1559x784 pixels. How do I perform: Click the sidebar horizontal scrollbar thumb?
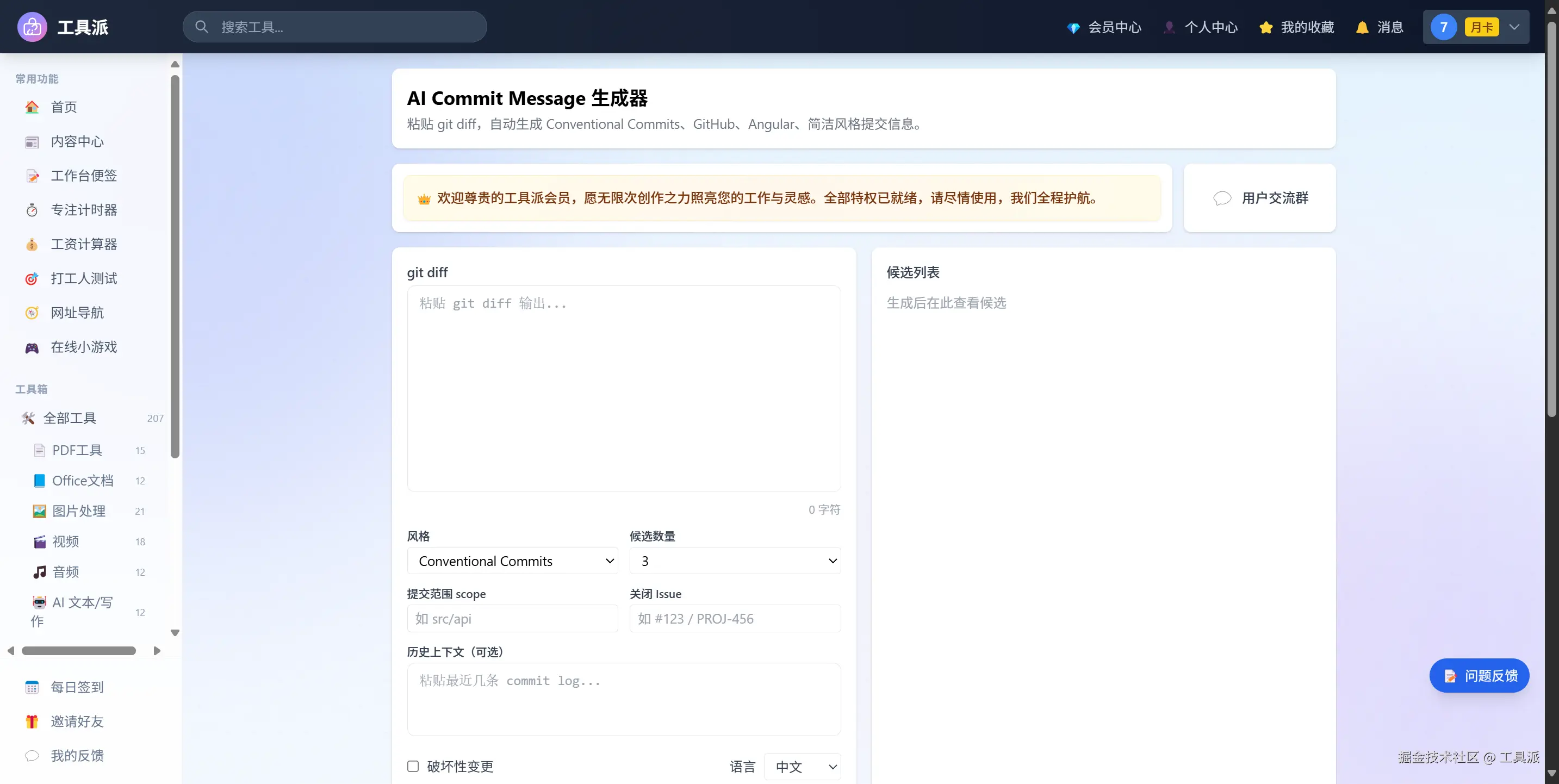click(x=79, y=651)
